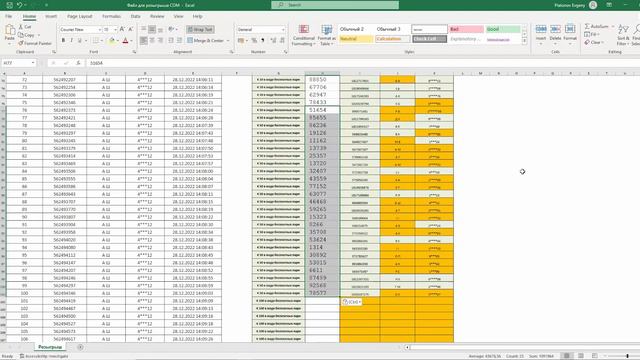The height and width of the screenshot is (360, 640).
Task: Open the Format cells button
Action: click(570, 33)
